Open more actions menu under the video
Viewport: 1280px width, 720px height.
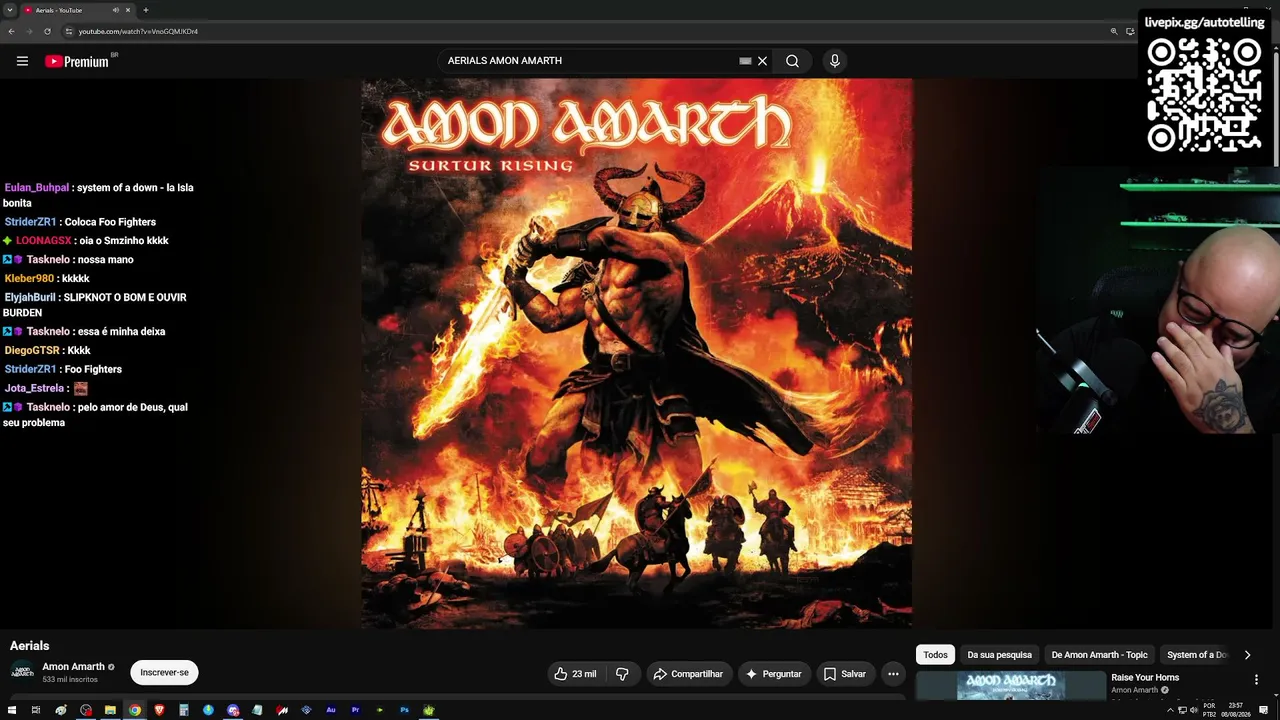[893, 674]
